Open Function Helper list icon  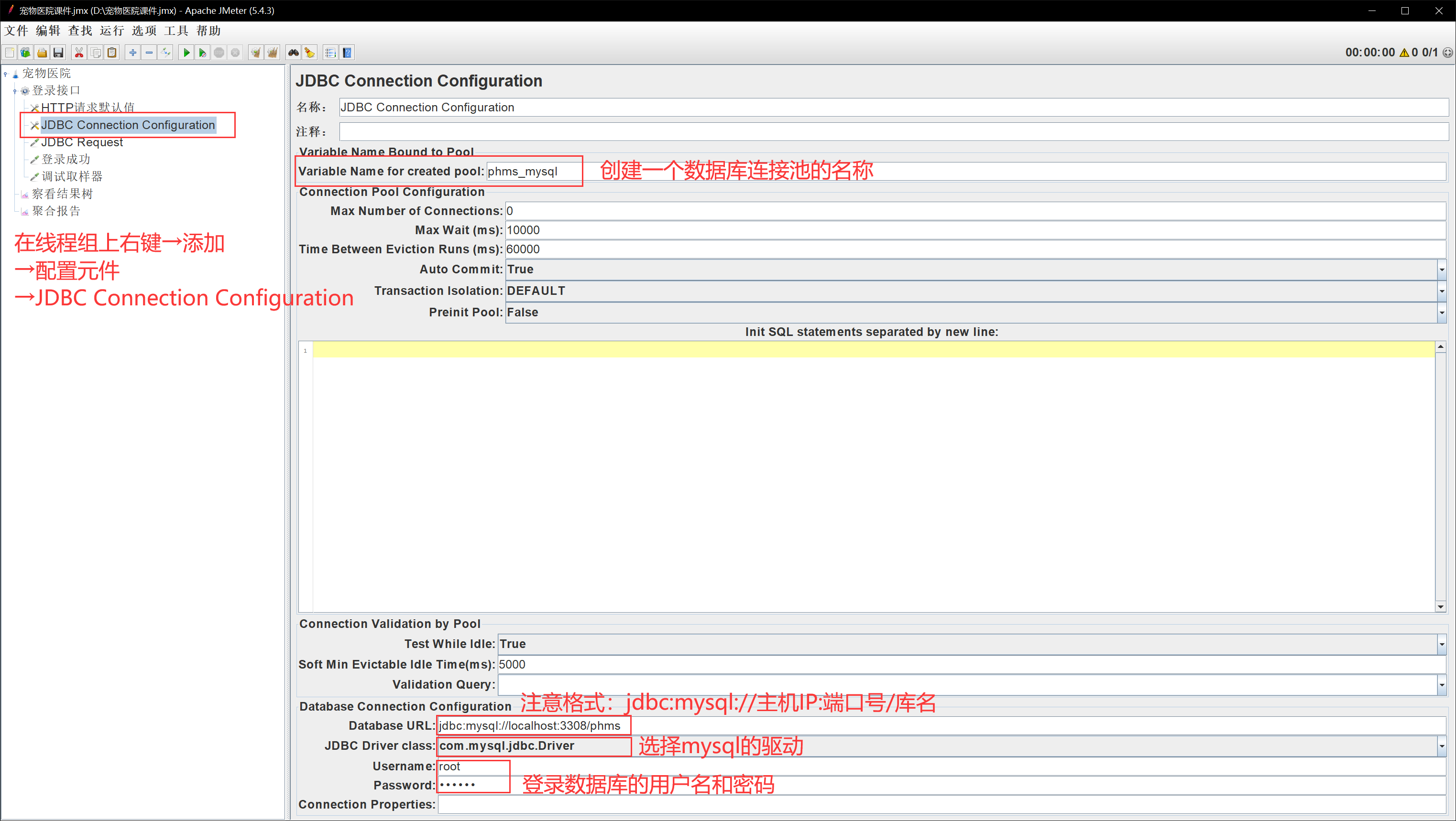331,53
